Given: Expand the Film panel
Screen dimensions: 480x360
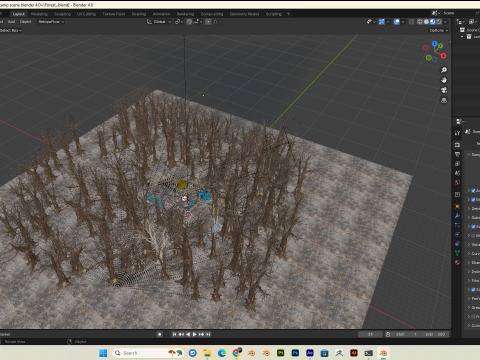Looking at the screenshot, I should pos(473,281).
